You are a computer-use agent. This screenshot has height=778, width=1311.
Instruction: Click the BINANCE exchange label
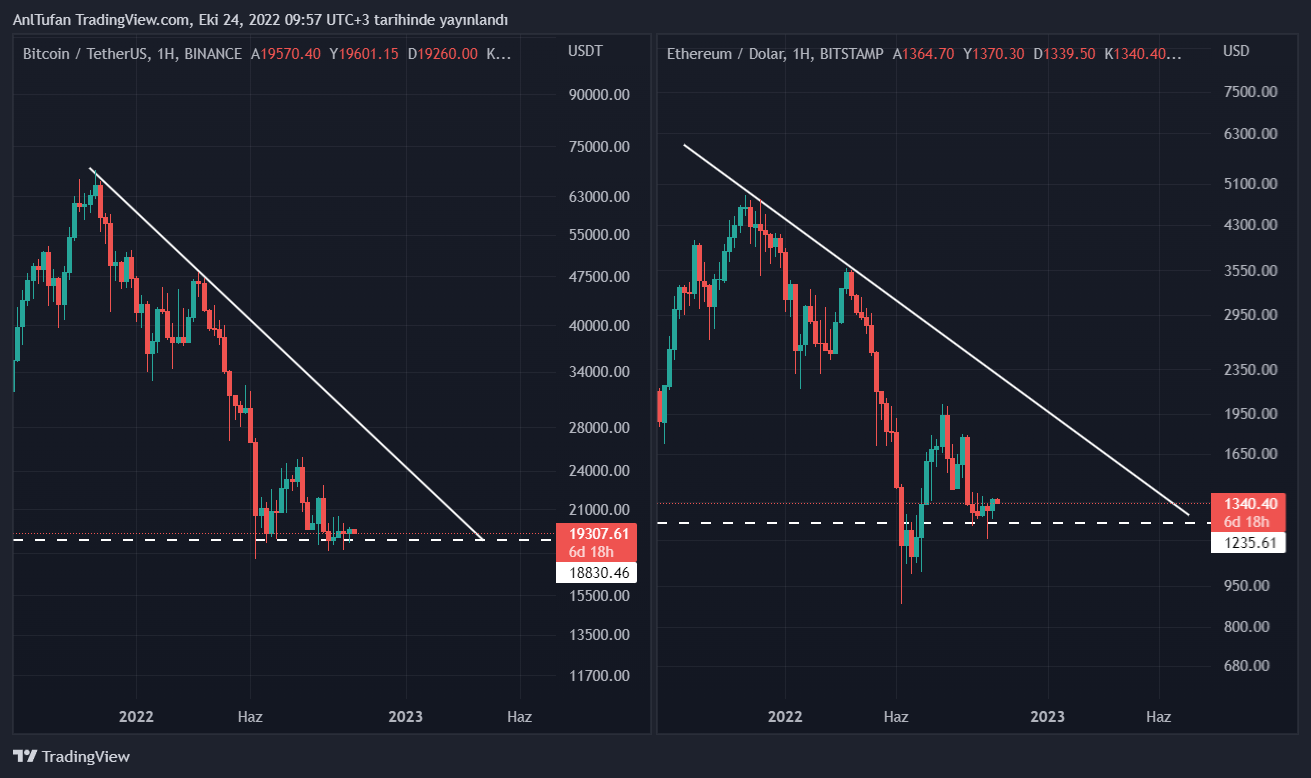point(213,53)
